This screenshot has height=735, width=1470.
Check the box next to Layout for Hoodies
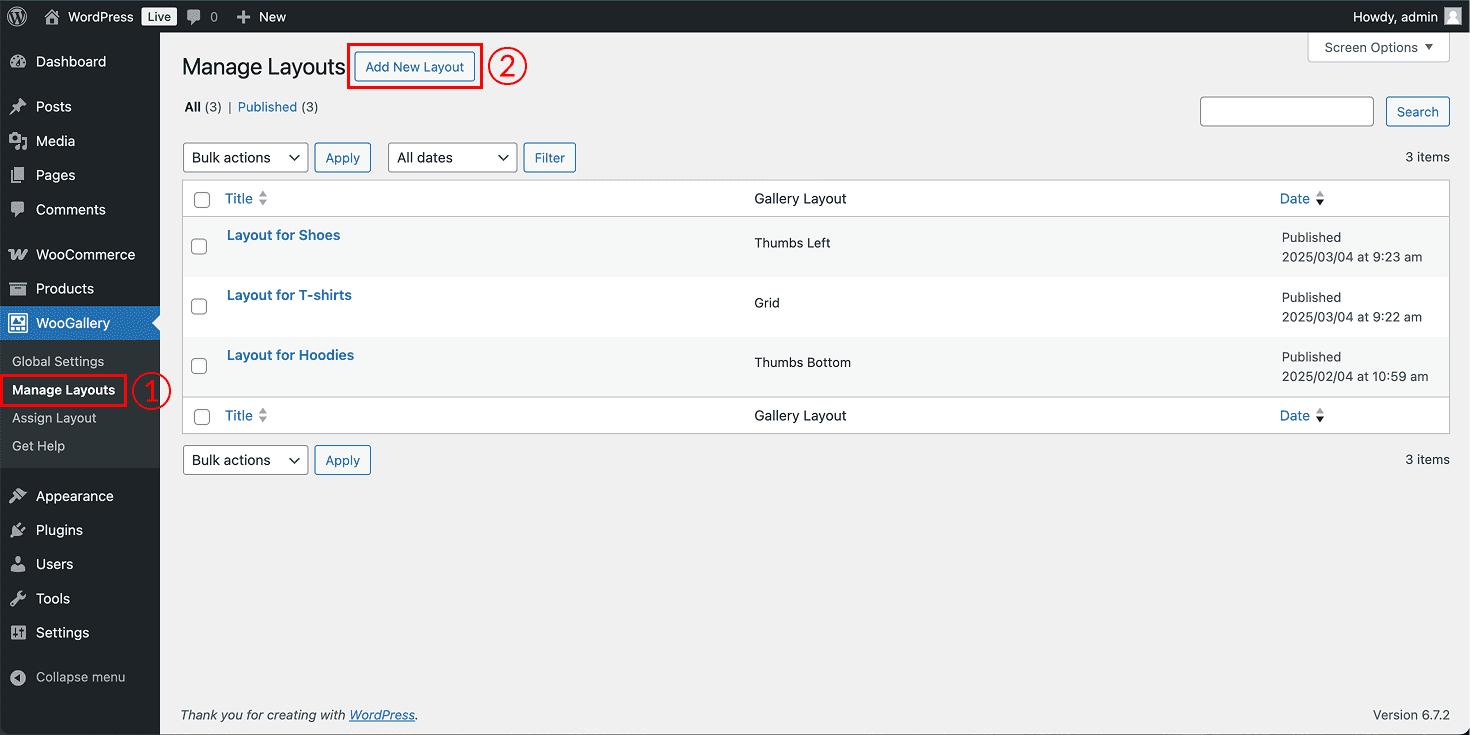pyautogui.click(x=199, y=366)
